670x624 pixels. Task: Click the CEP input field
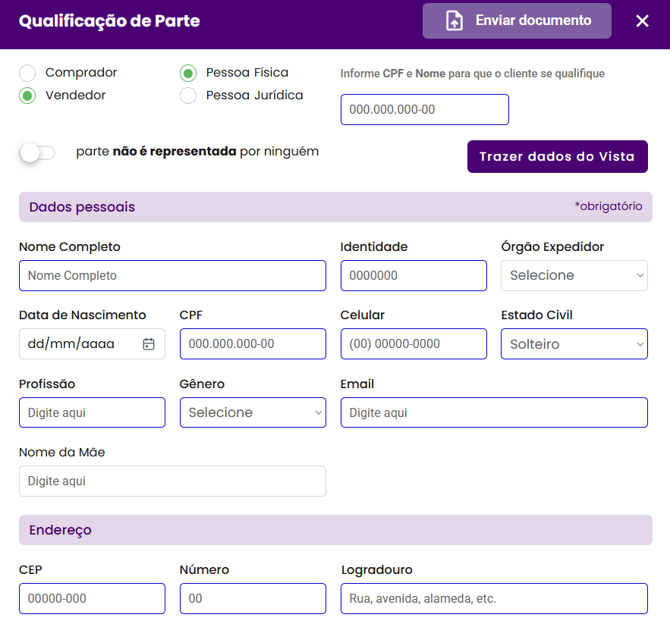coord(92,598)
